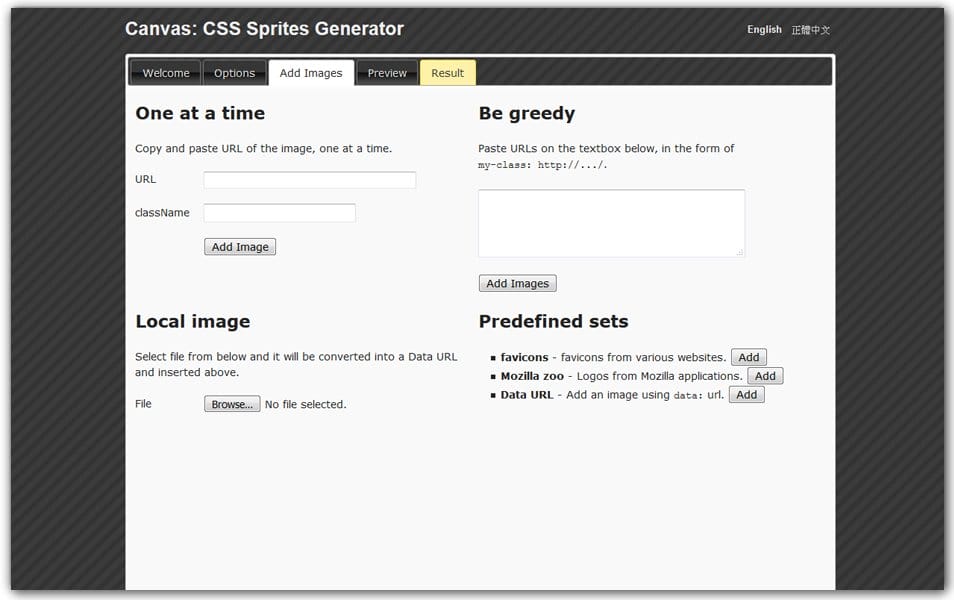Click the Add Image button
The image size is (954, 600).
pos(240,246)
